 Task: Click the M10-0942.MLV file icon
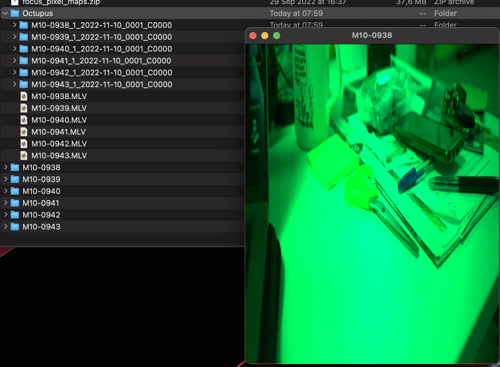tap(24, 143)
